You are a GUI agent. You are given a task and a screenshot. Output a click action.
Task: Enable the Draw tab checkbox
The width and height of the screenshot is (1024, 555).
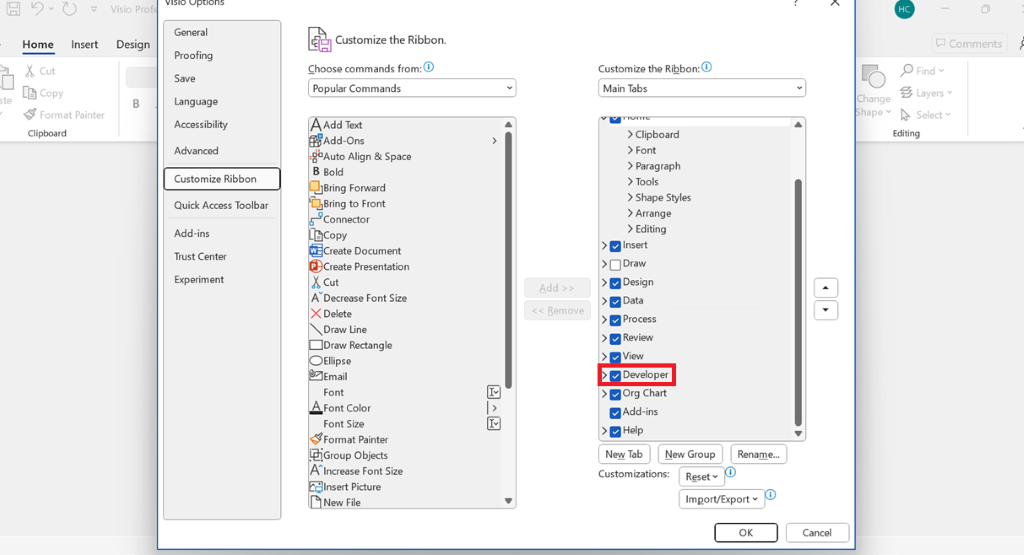click(x=615, y=264)
